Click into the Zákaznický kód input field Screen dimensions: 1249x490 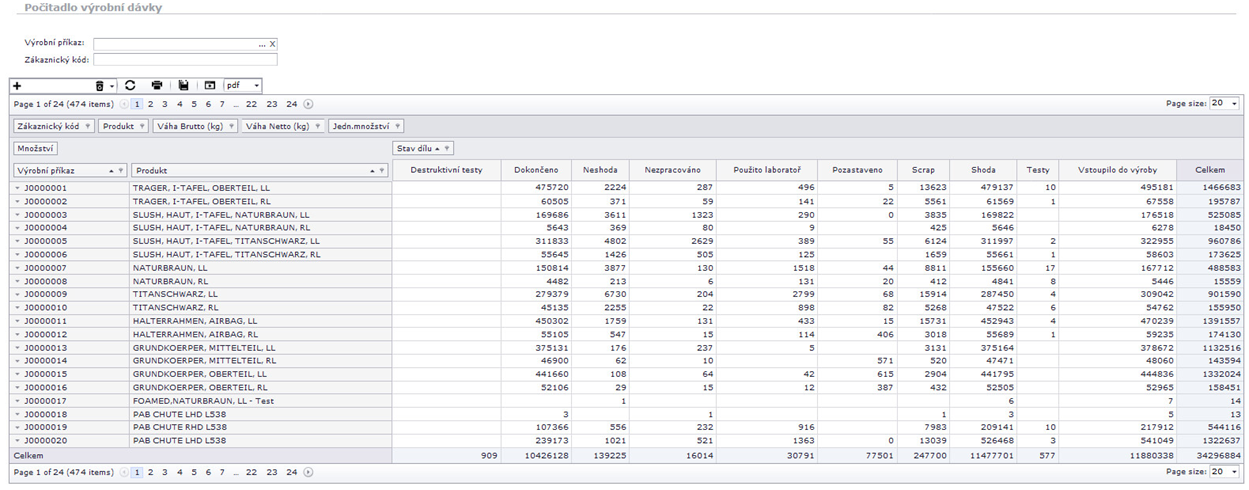pyautogui.click(x=185, y=60)
